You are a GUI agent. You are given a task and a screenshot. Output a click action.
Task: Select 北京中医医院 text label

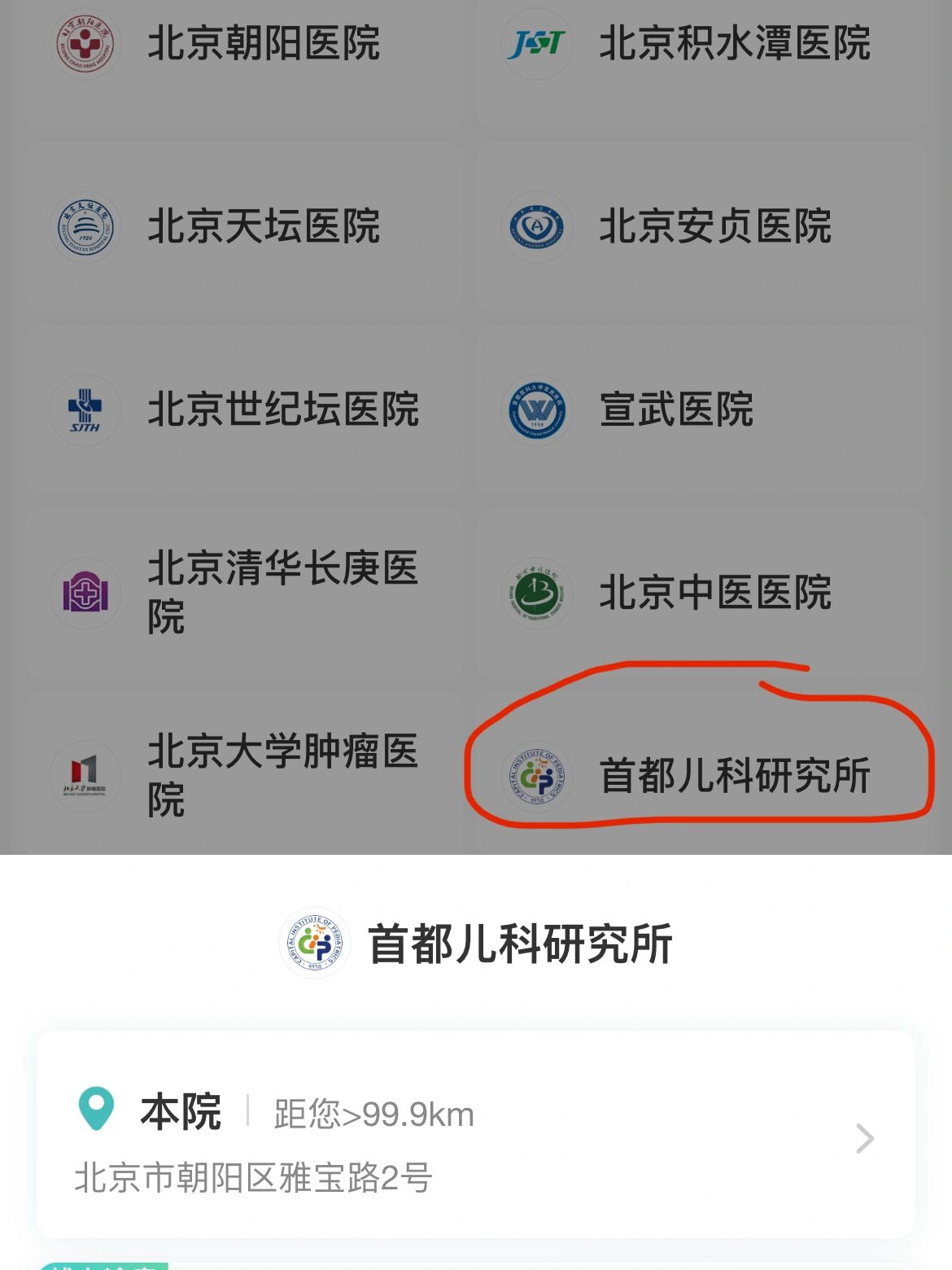[x=715, y=593]
